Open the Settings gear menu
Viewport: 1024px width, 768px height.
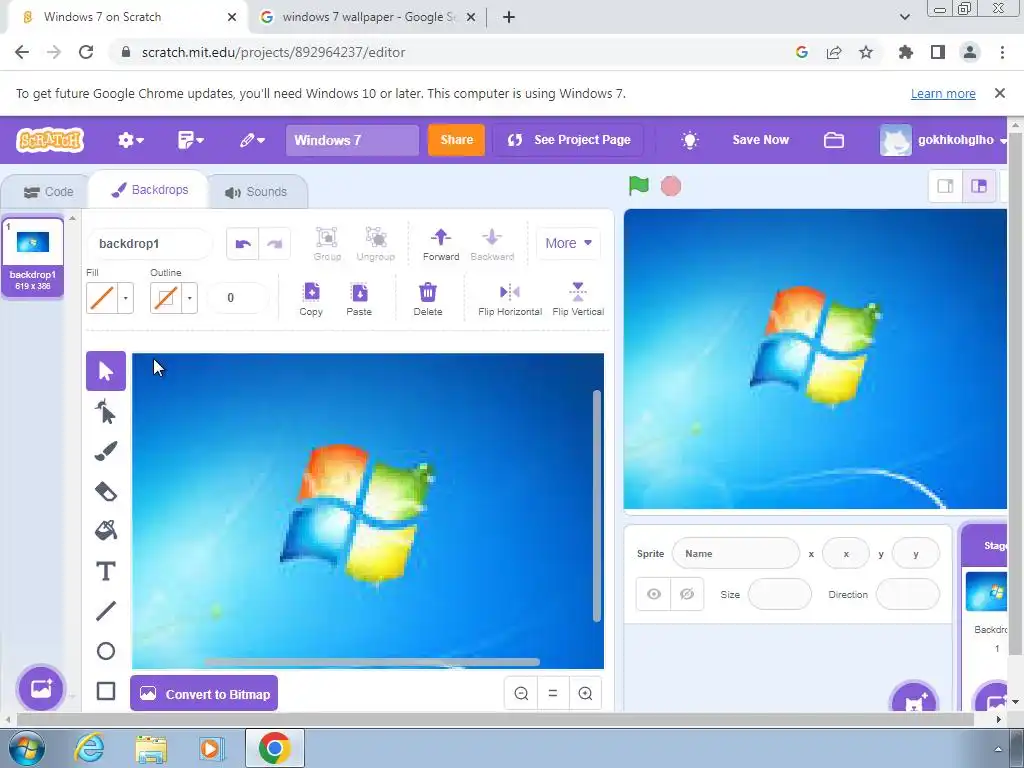[x=131, y=140]
